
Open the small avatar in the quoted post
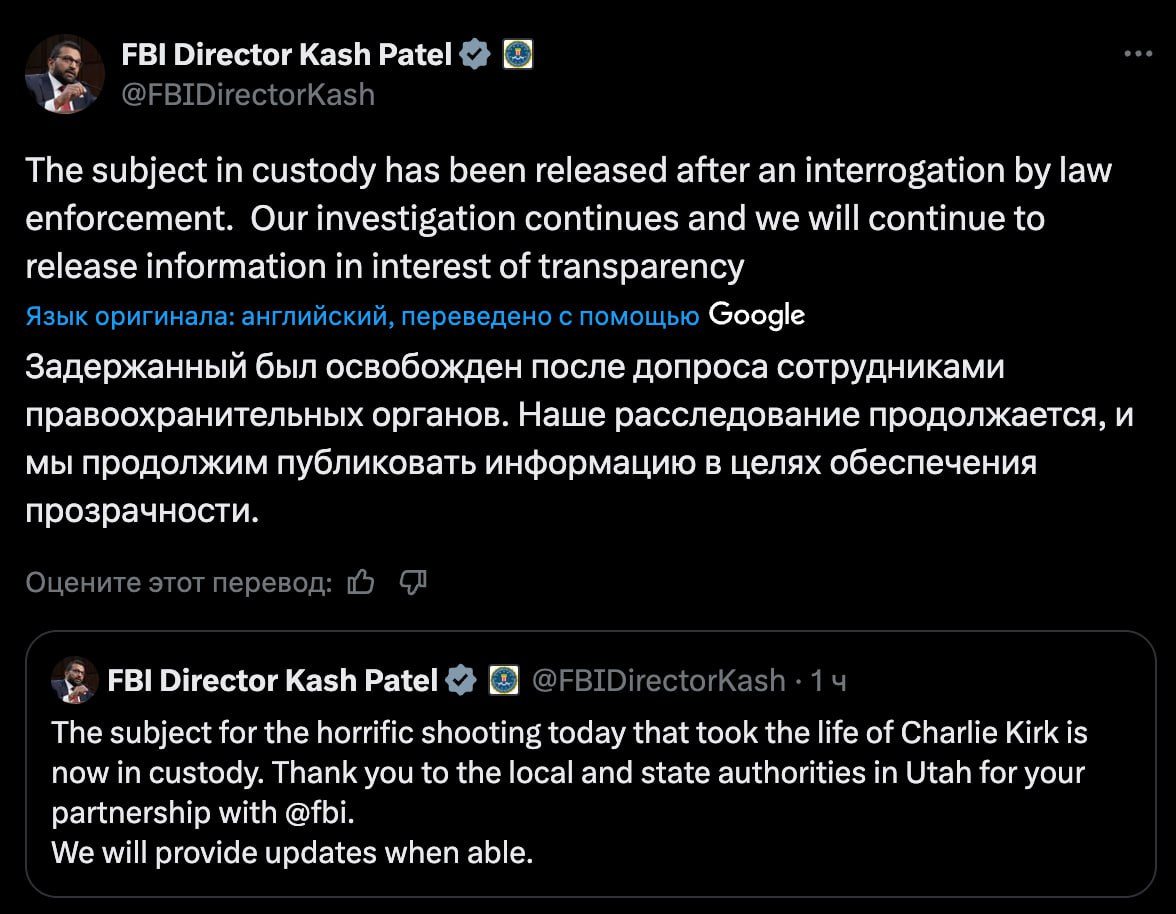[74, 680]
